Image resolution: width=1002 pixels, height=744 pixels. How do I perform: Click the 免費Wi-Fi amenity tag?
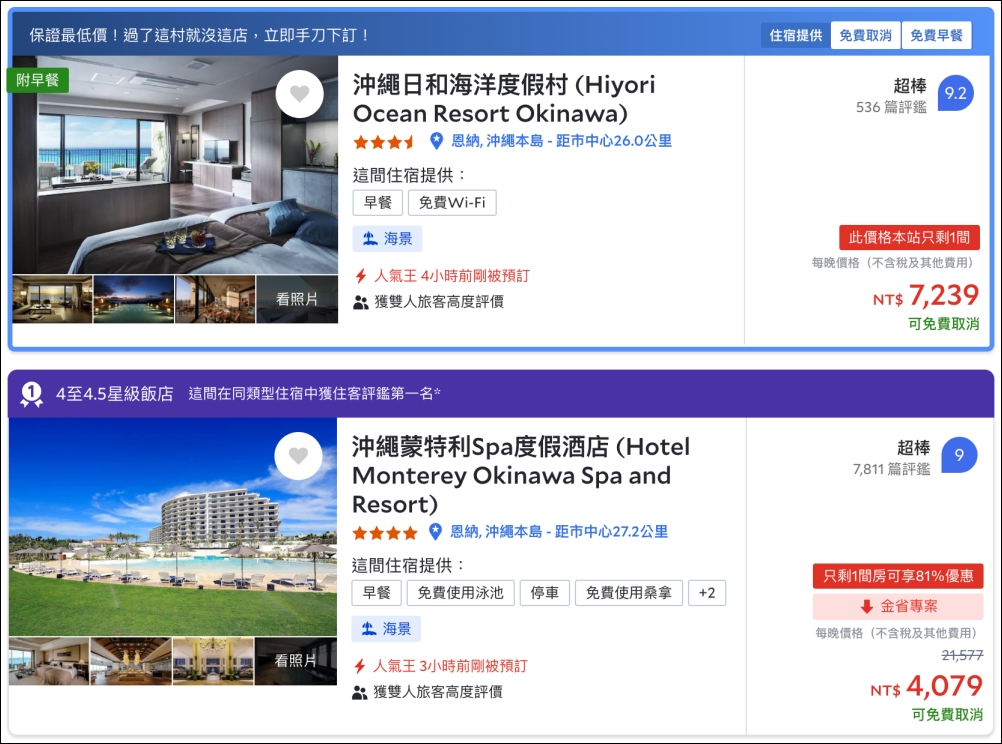click(x=452, y=203)
